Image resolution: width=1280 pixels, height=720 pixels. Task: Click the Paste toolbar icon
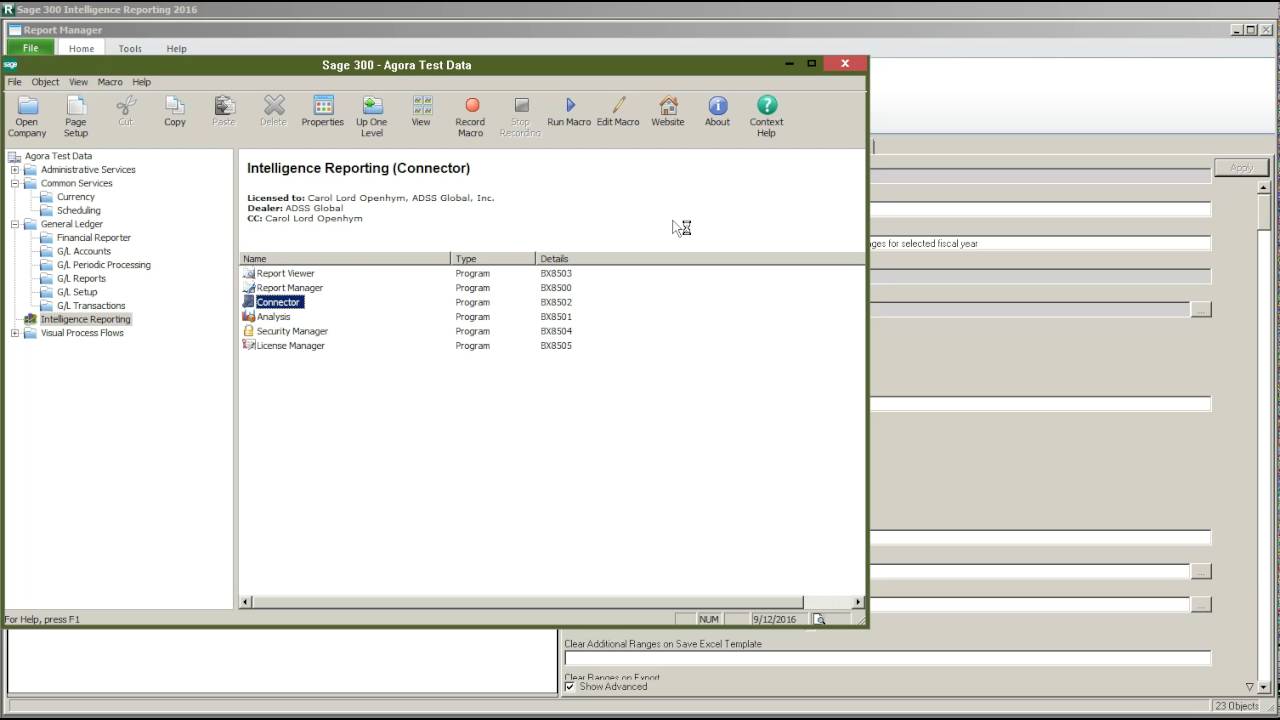[x=224, y=105]
